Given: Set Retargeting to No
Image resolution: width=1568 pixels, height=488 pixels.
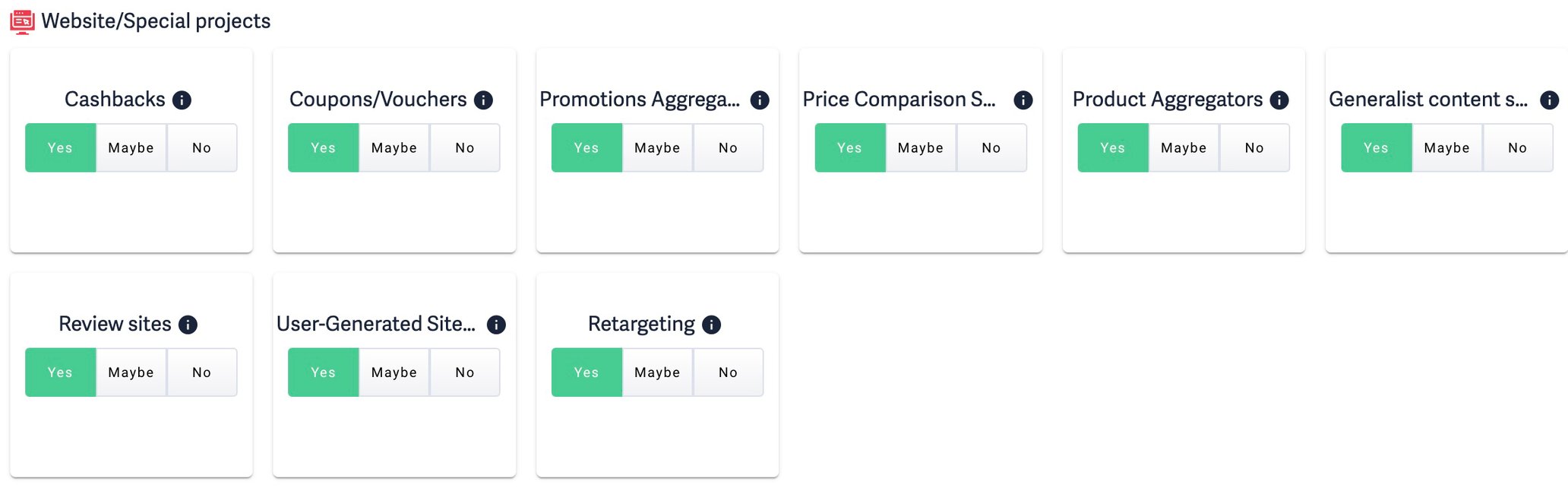Looking at the screenshot, I should pyautogui.click(x=728, y=372).
